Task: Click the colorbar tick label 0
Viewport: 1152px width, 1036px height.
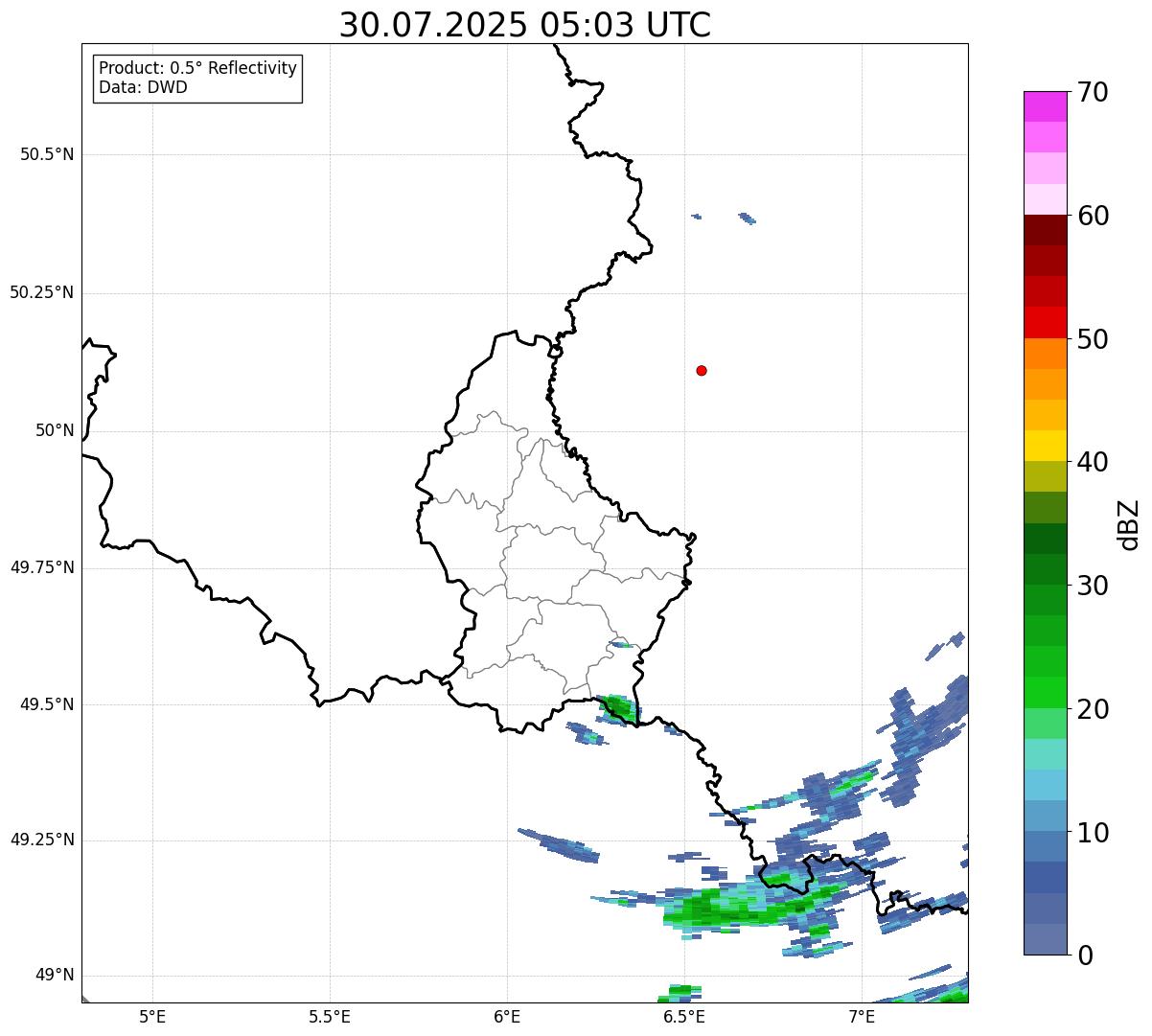Action: pyautogui.click(x=1086, y=955)
